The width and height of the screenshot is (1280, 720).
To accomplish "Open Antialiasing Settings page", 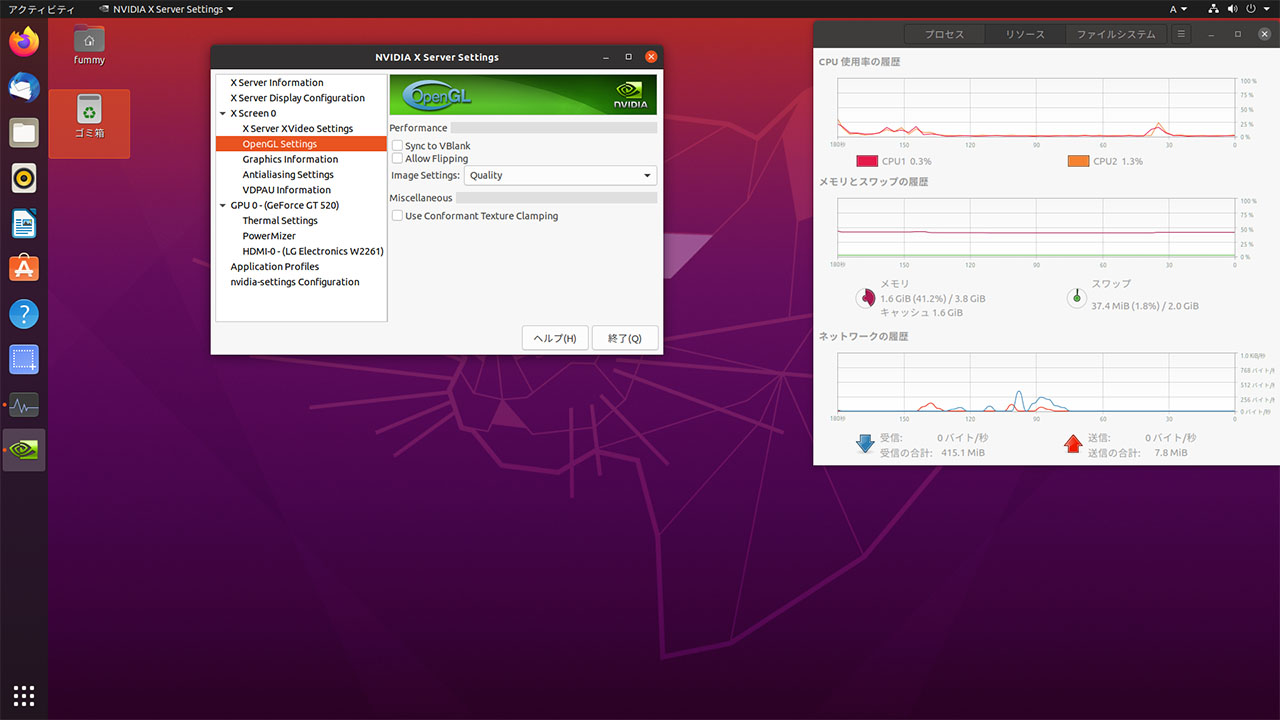I will click(x=288, y=175).
